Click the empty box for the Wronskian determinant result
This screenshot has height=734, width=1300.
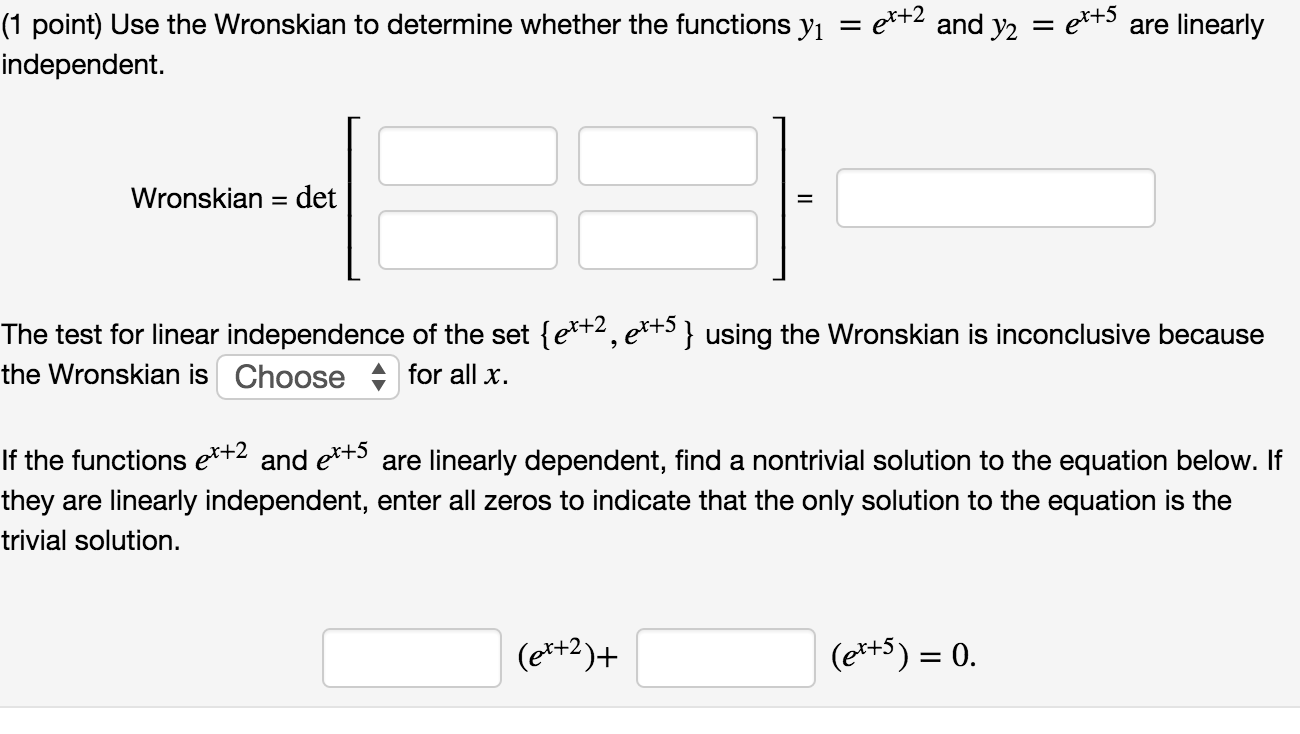(x=995, y=198)
